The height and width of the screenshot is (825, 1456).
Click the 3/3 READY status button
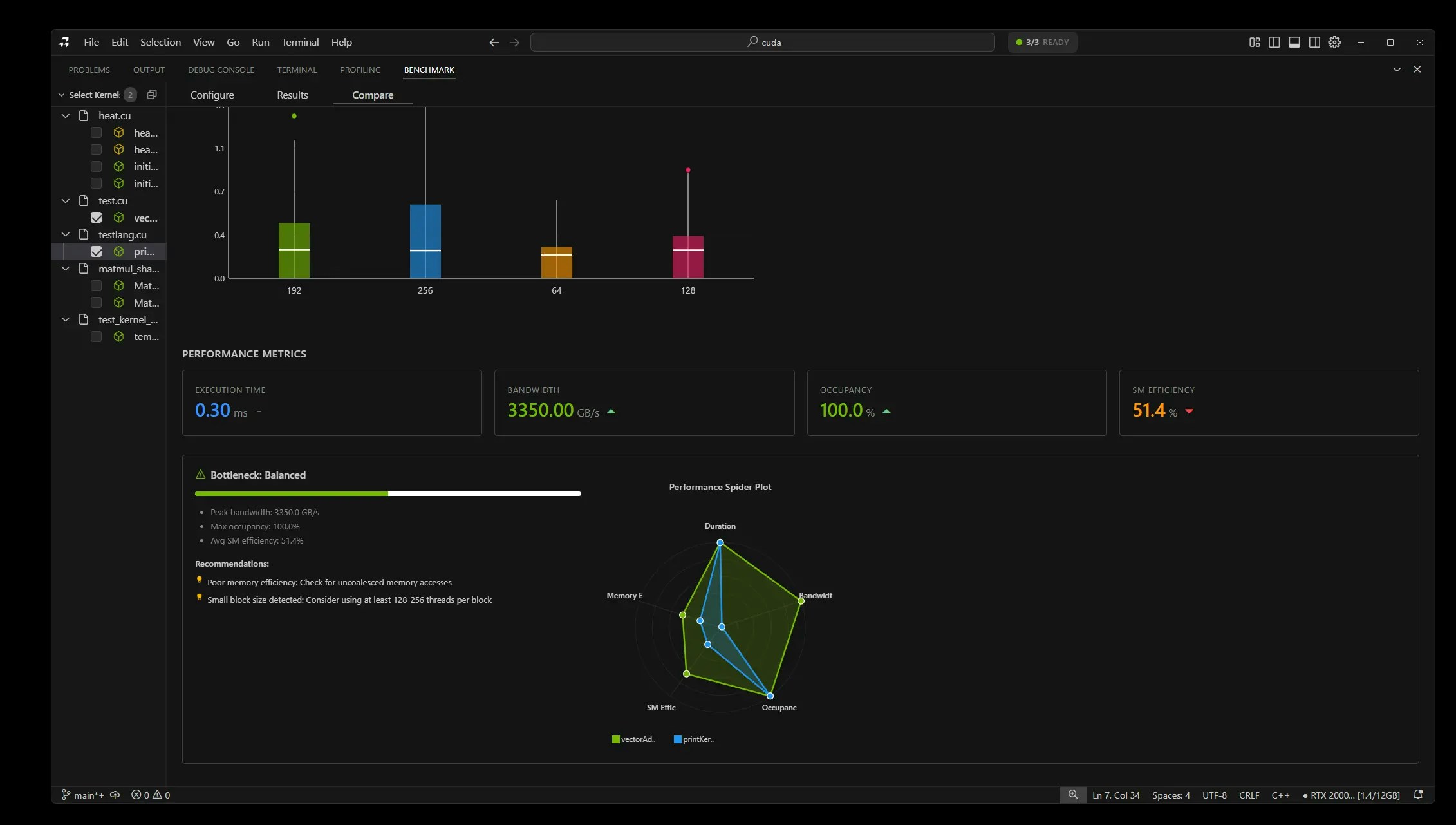click(x=1042, y=43)
